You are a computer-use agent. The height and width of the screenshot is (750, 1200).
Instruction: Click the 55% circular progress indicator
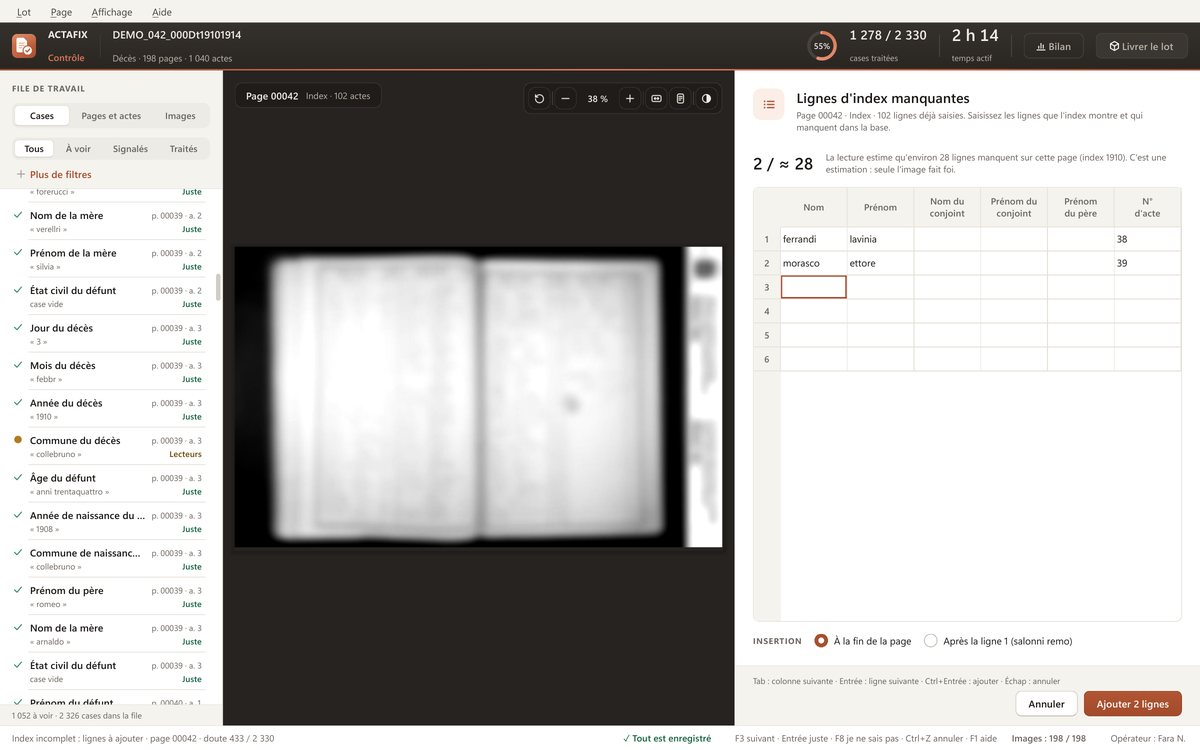point(822,46)
